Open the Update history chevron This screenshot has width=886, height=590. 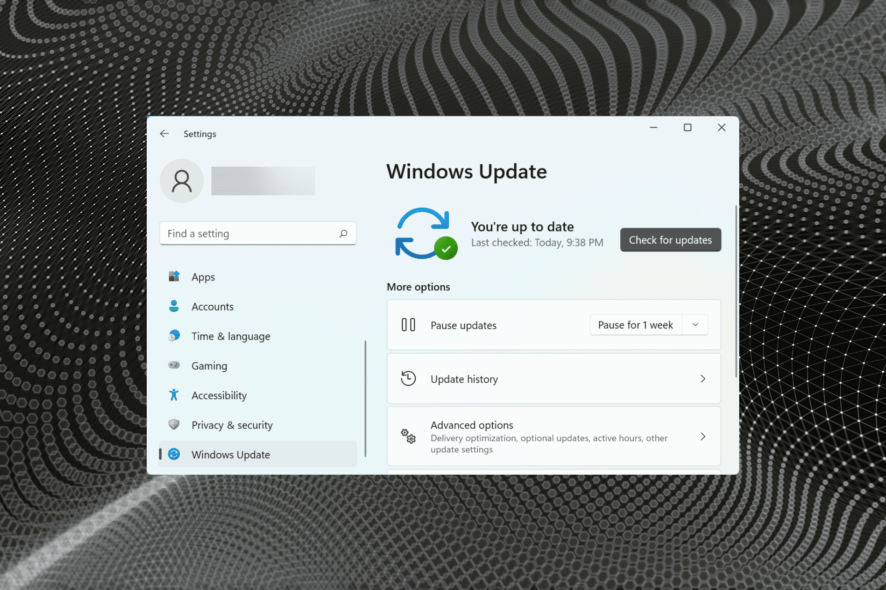[x=703, y=379]
